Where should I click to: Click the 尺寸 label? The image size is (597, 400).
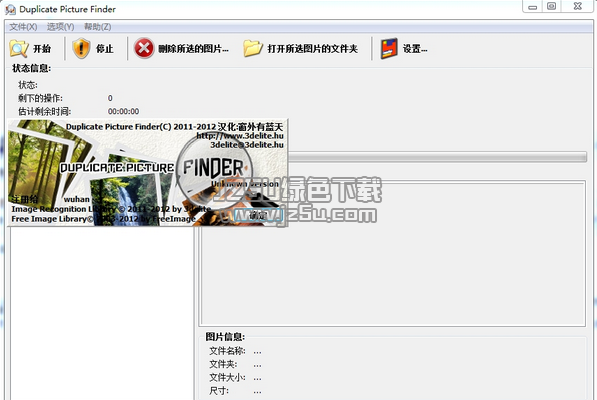point(219,391)
